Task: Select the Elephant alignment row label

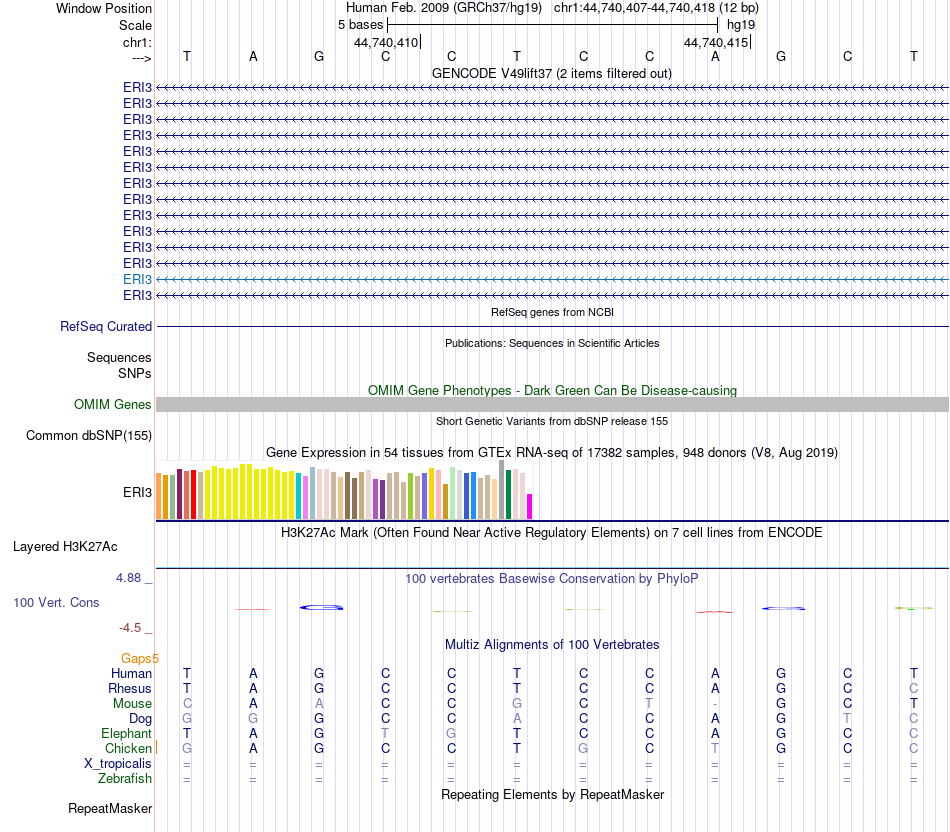Action: coord(126,734)
